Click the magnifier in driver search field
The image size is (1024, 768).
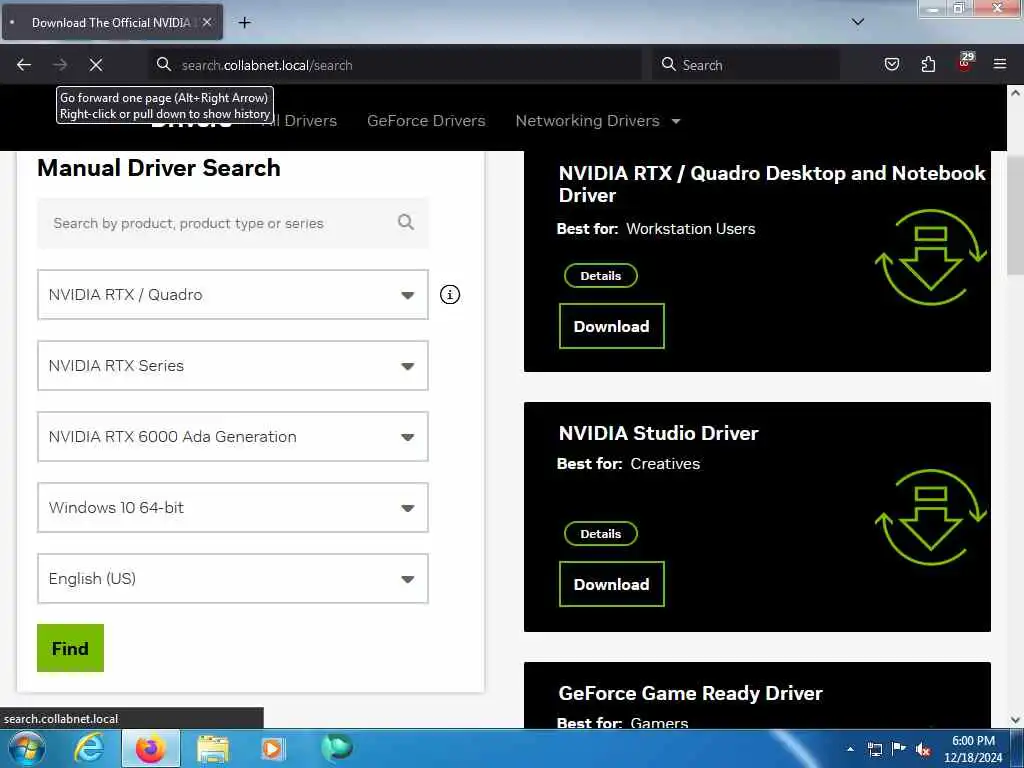[406, 223]
